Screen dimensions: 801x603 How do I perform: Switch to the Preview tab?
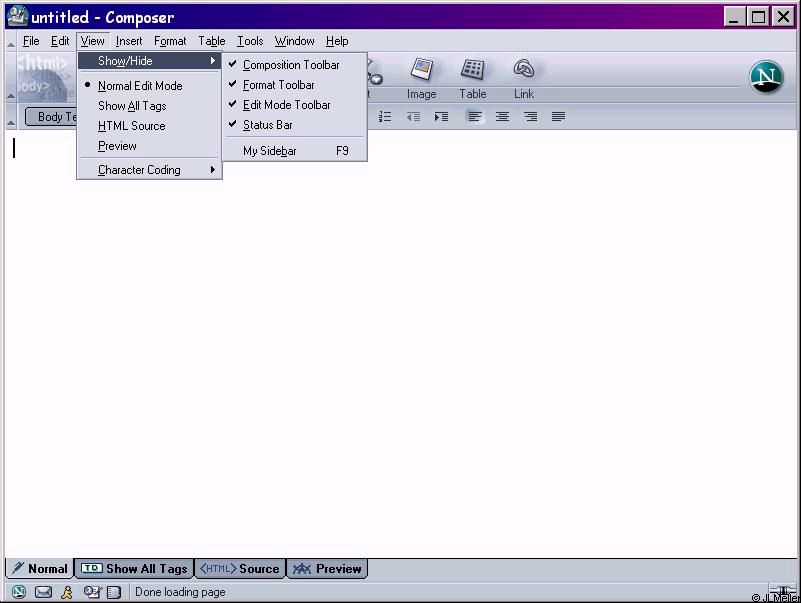tap(327, 569)
